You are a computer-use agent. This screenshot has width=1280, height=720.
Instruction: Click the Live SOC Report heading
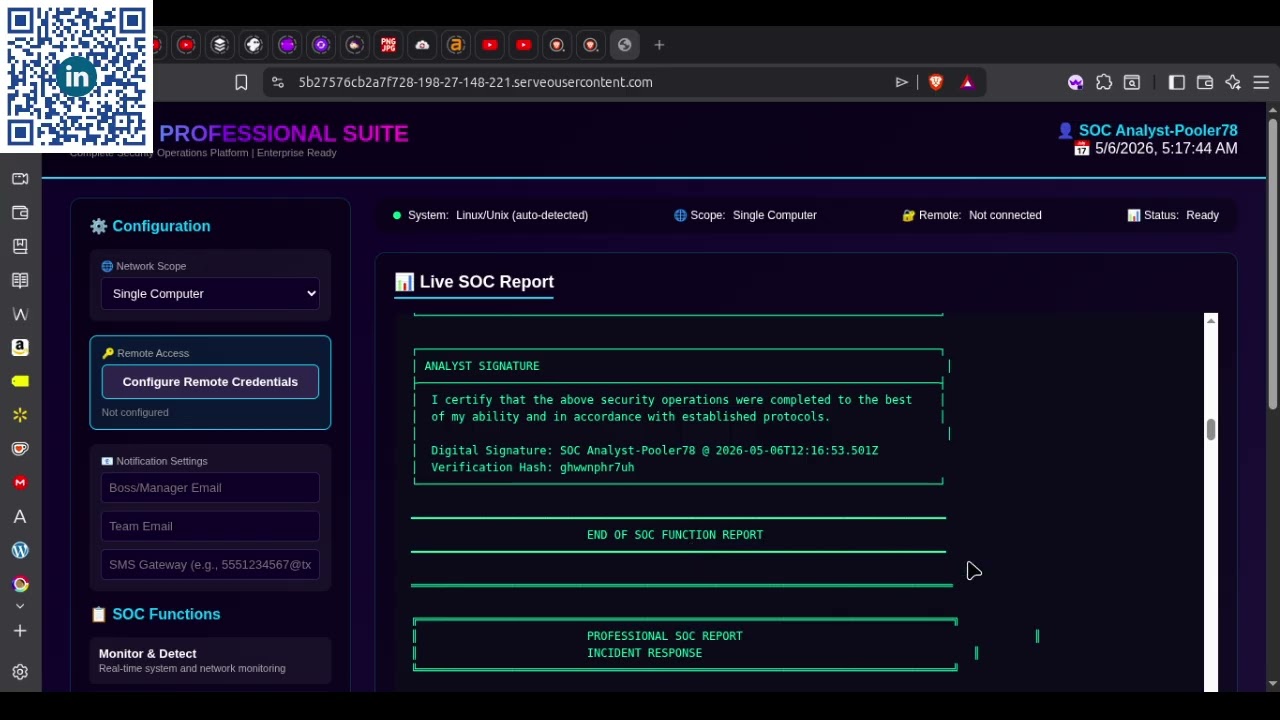[x=474, y=282]
